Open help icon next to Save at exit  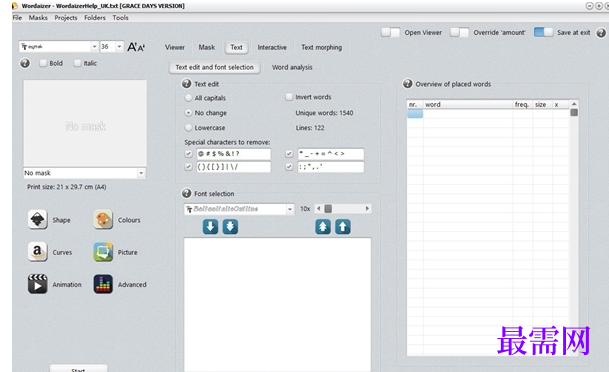[601, 33]
